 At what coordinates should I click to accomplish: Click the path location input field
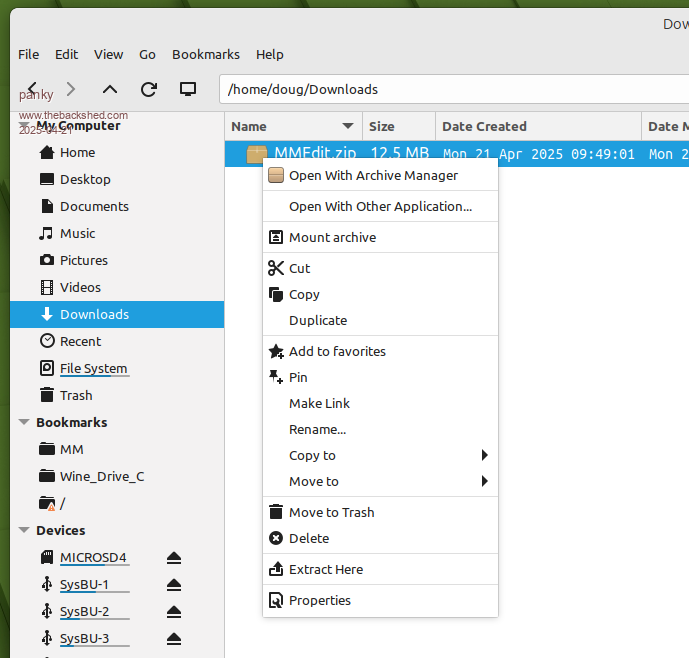point(450,89)
